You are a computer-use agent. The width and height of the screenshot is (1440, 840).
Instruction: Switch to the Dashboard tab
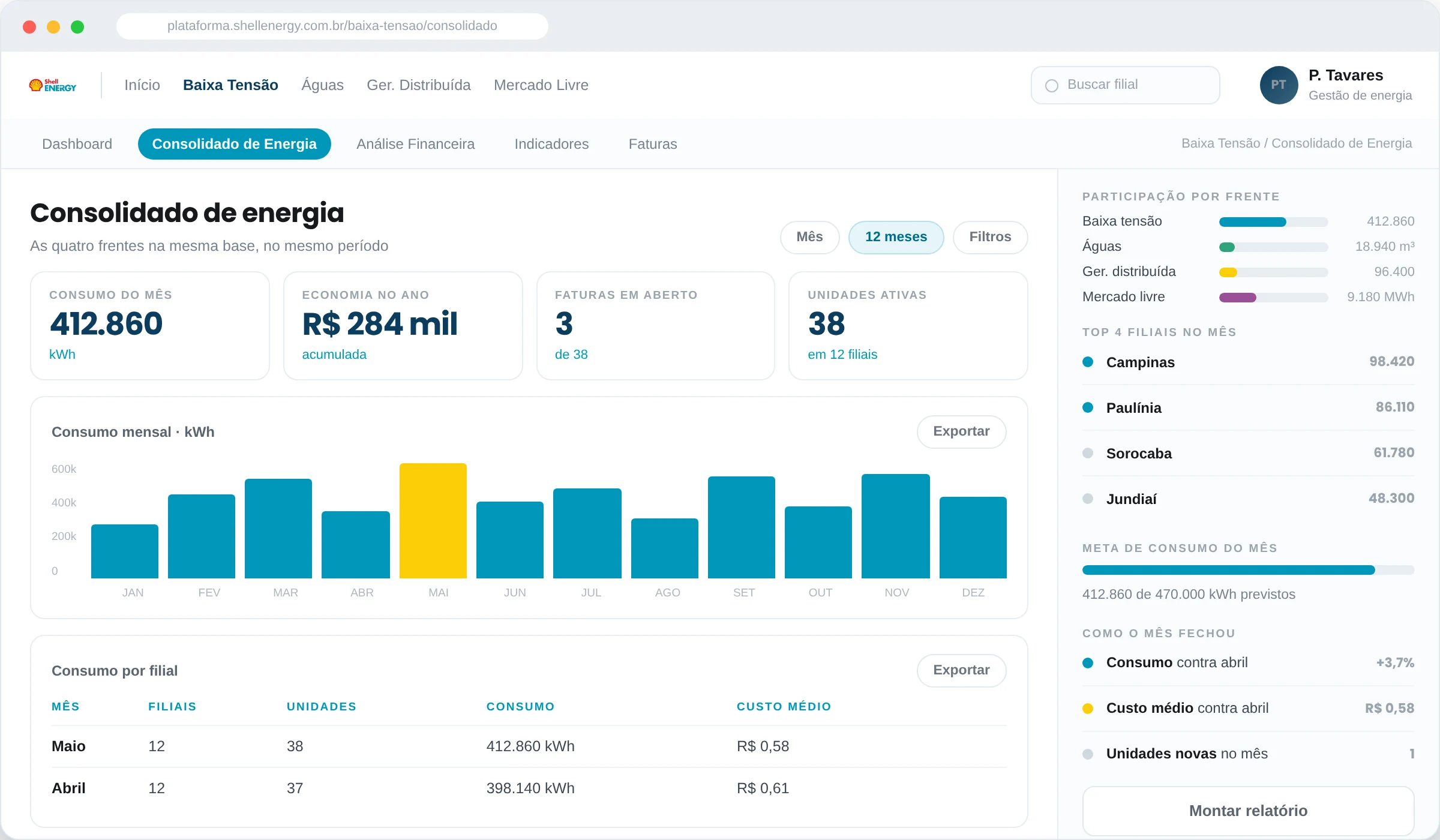[77, 144]
